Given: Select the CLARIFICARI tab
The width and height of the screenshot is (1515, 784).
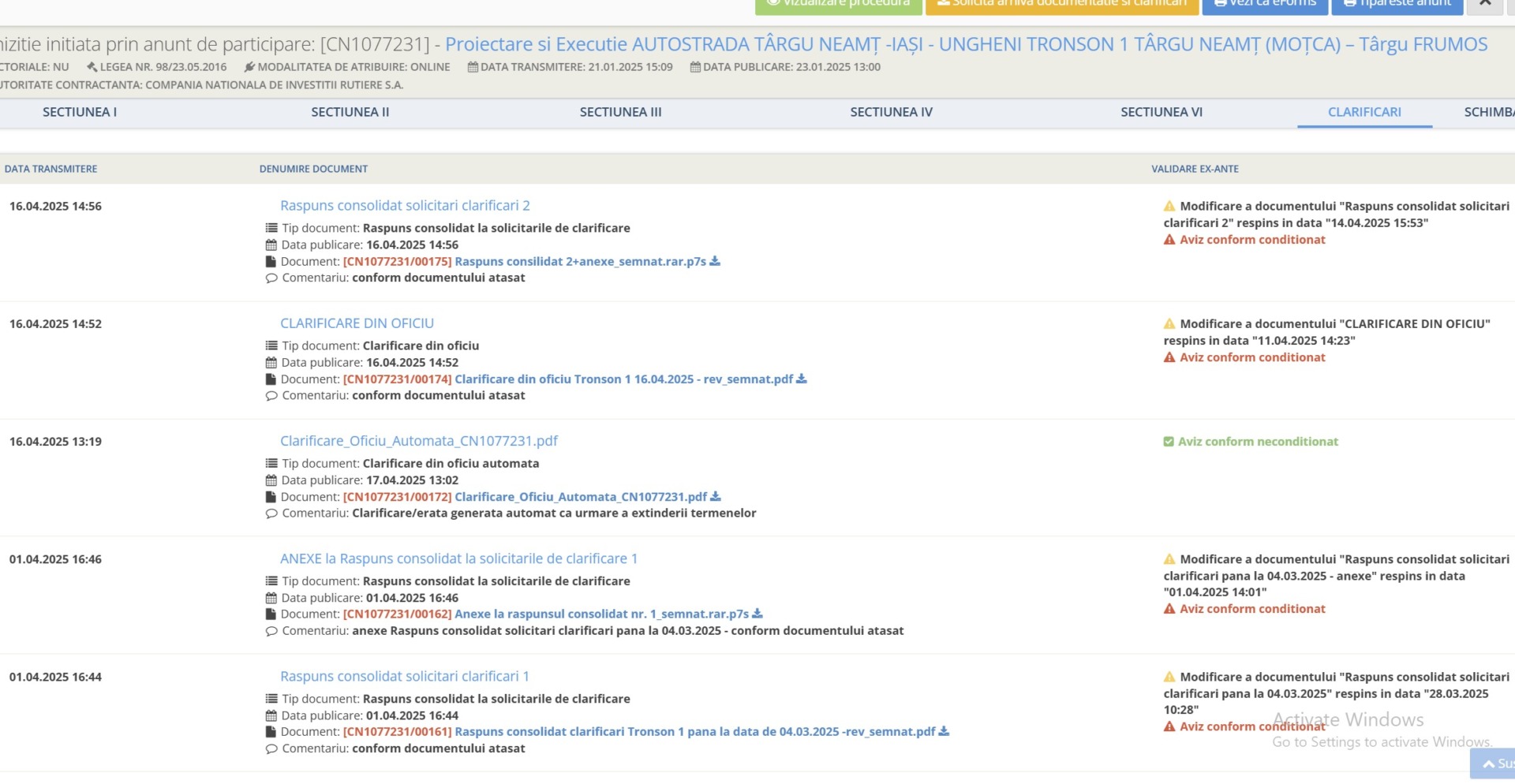Looking at the screenshot, I should click(x=1364, y=112).
